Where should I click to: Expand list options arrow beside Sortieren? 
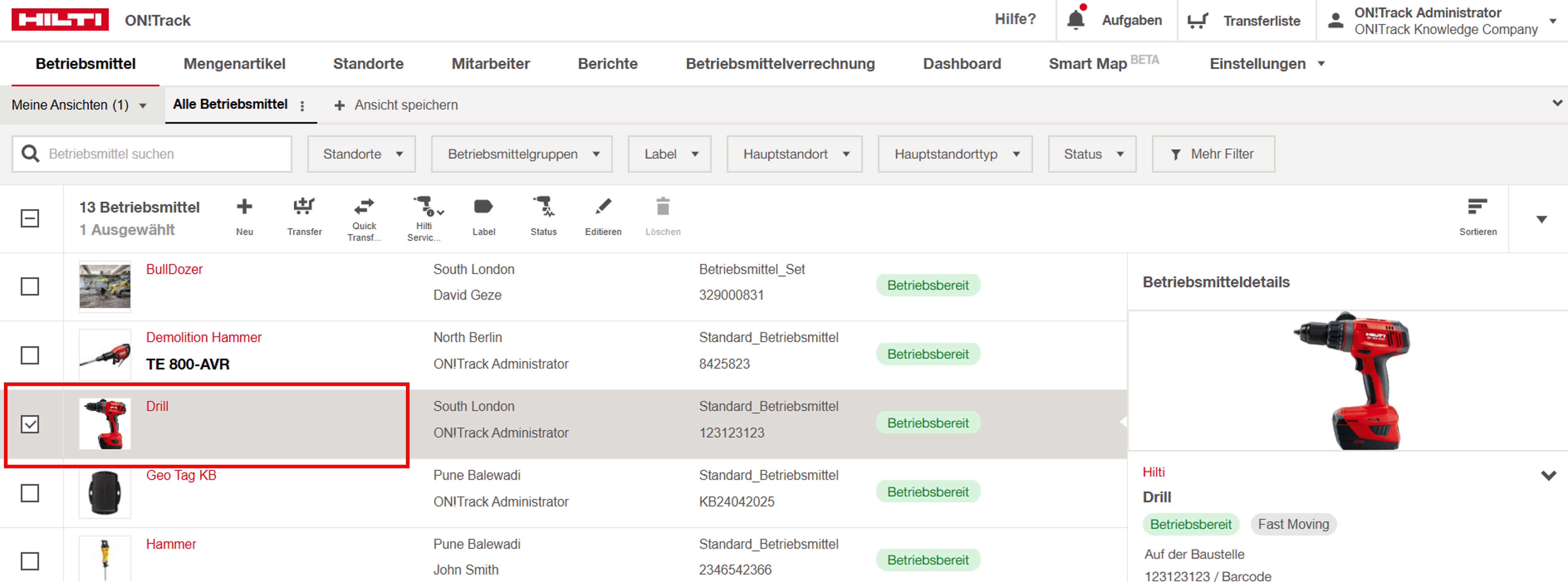(1541, 219)
